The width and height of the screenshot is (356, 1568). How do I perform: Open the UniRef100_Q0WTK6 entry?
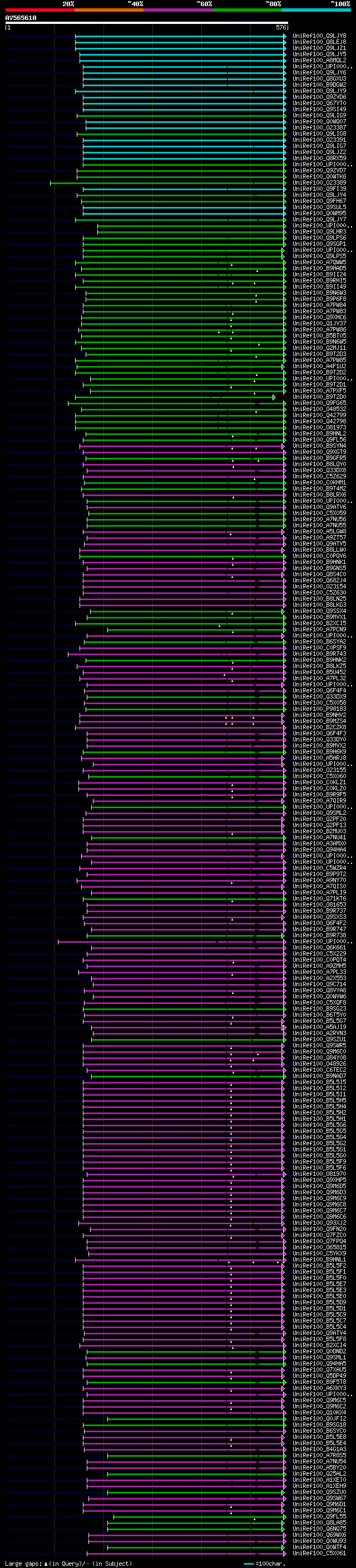tap(319, 176)
